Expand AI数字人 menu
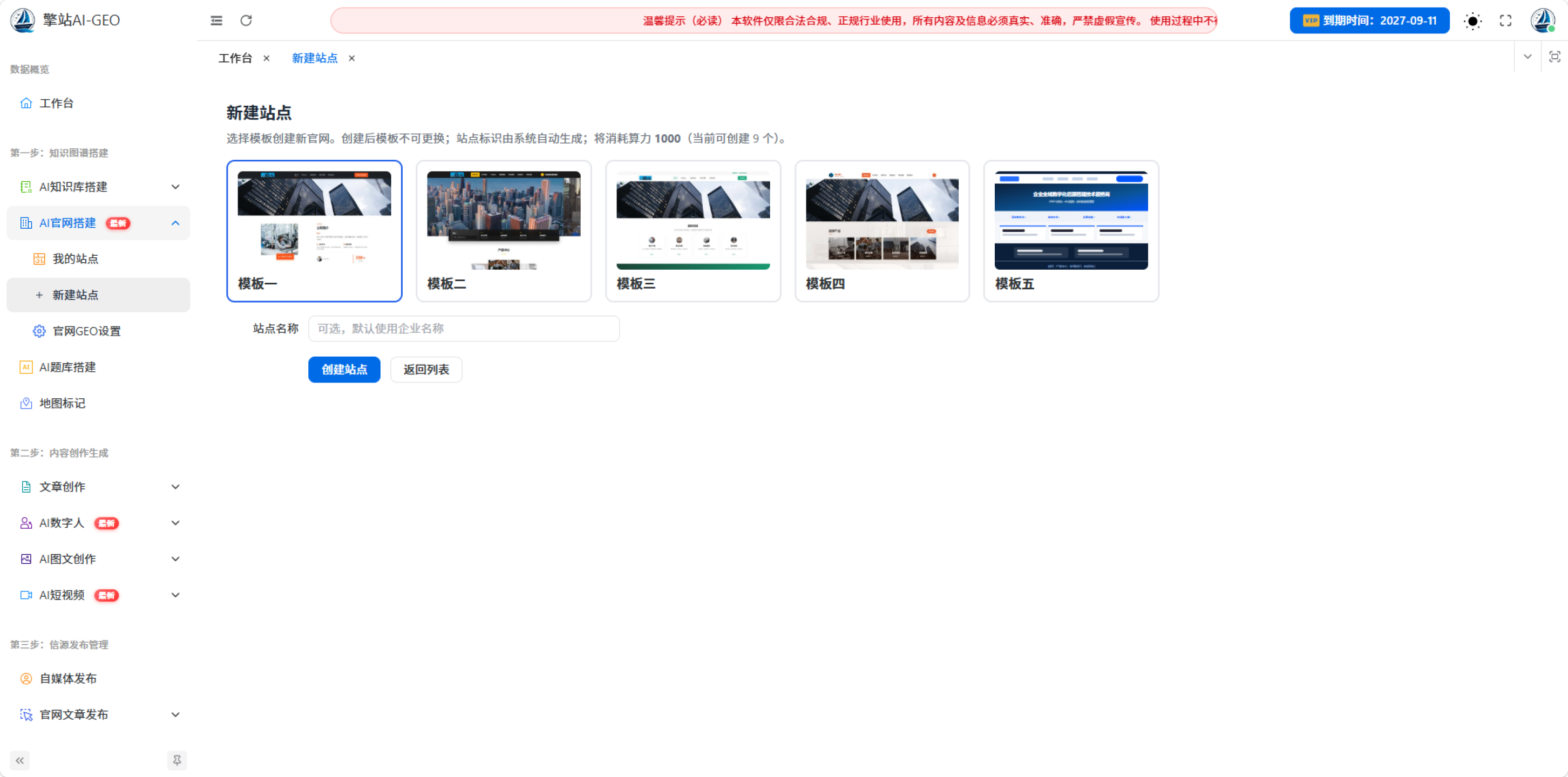Screen dimensions: 1568x777 (98, 523)
